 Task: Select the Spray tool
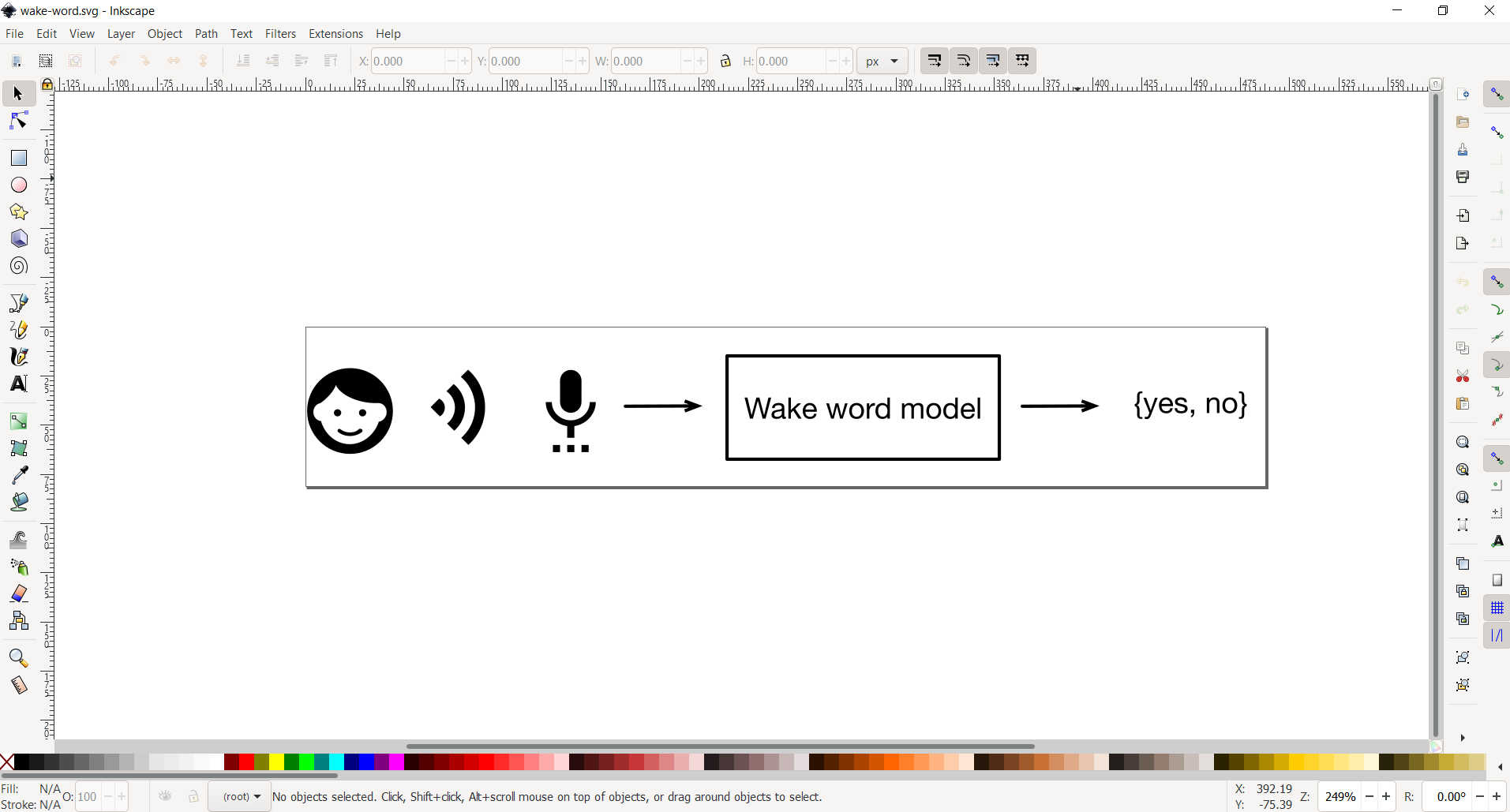[x=18, y=567]
